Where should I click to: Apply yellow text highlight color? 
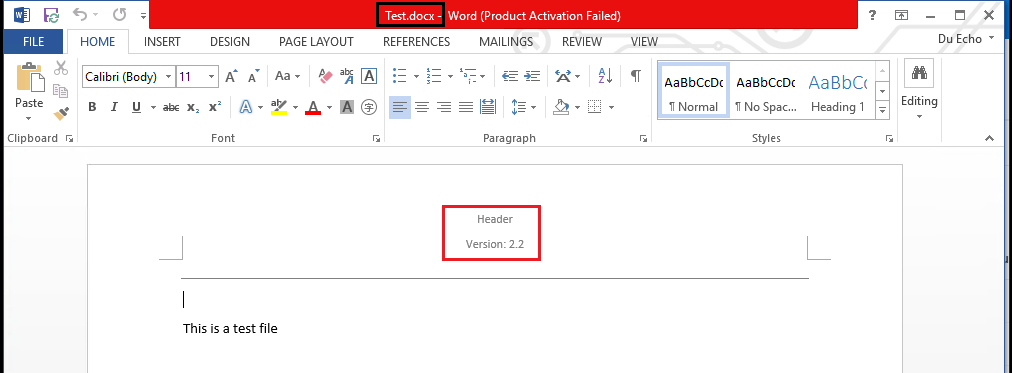279,107
